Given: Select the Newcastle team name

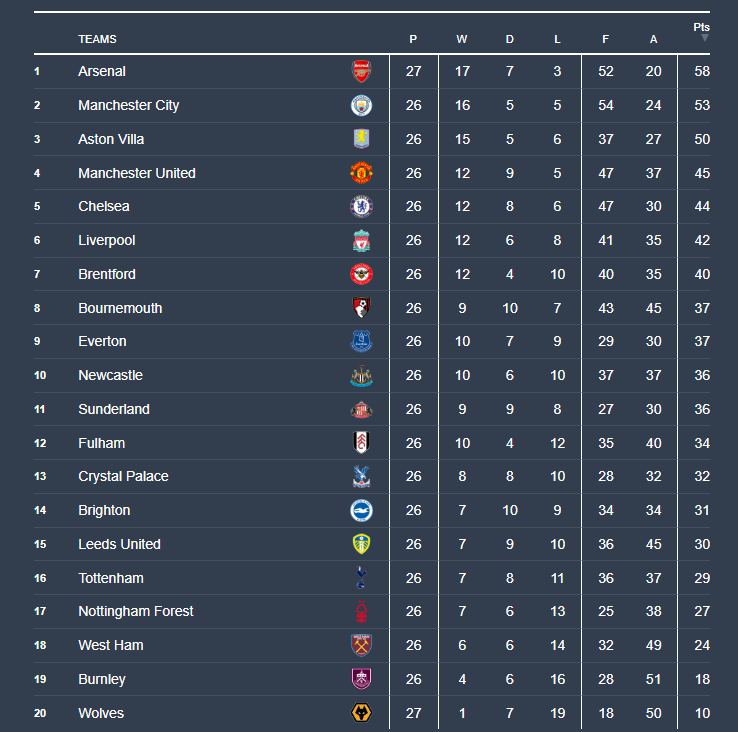Looking at the screenshot, I should point(110,375).
